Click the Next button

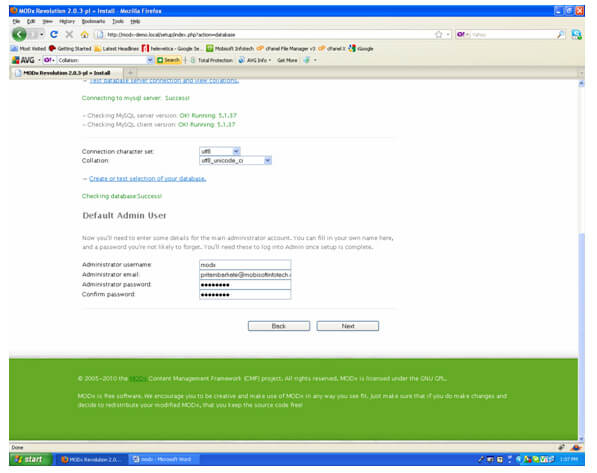[x=348, y=326]
